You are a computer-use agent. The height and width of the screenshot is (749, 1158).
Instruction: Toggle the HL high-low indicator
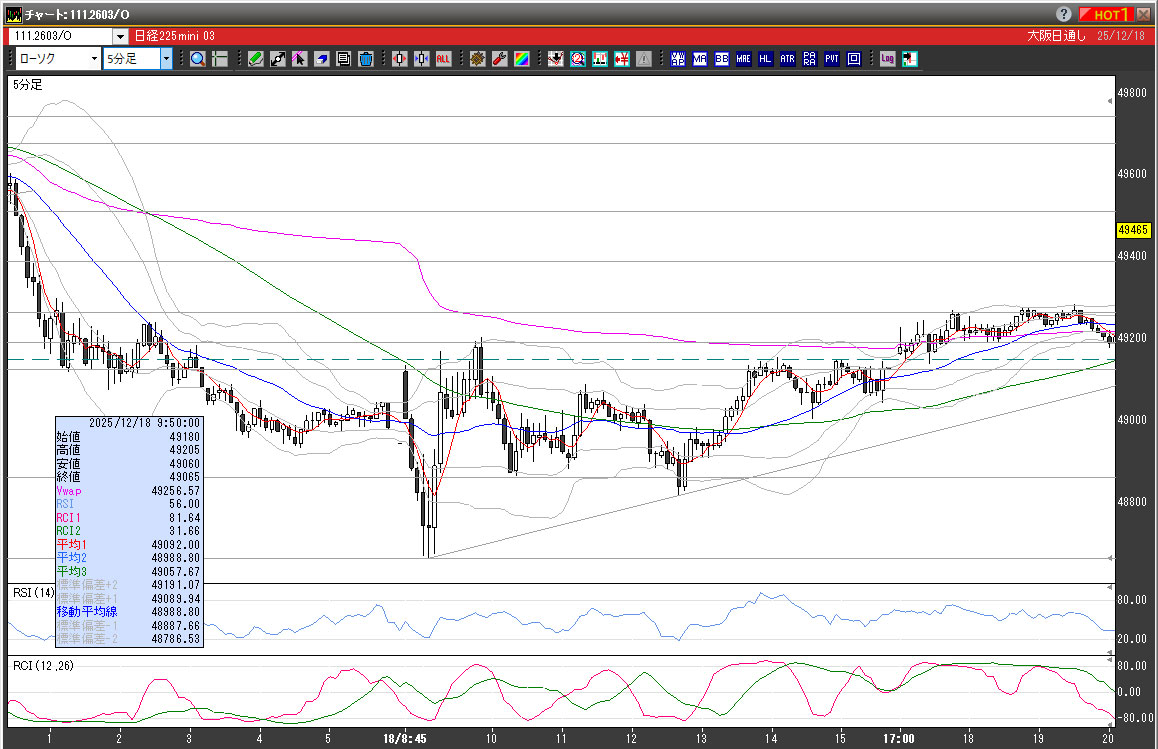[x=765, y=59]
